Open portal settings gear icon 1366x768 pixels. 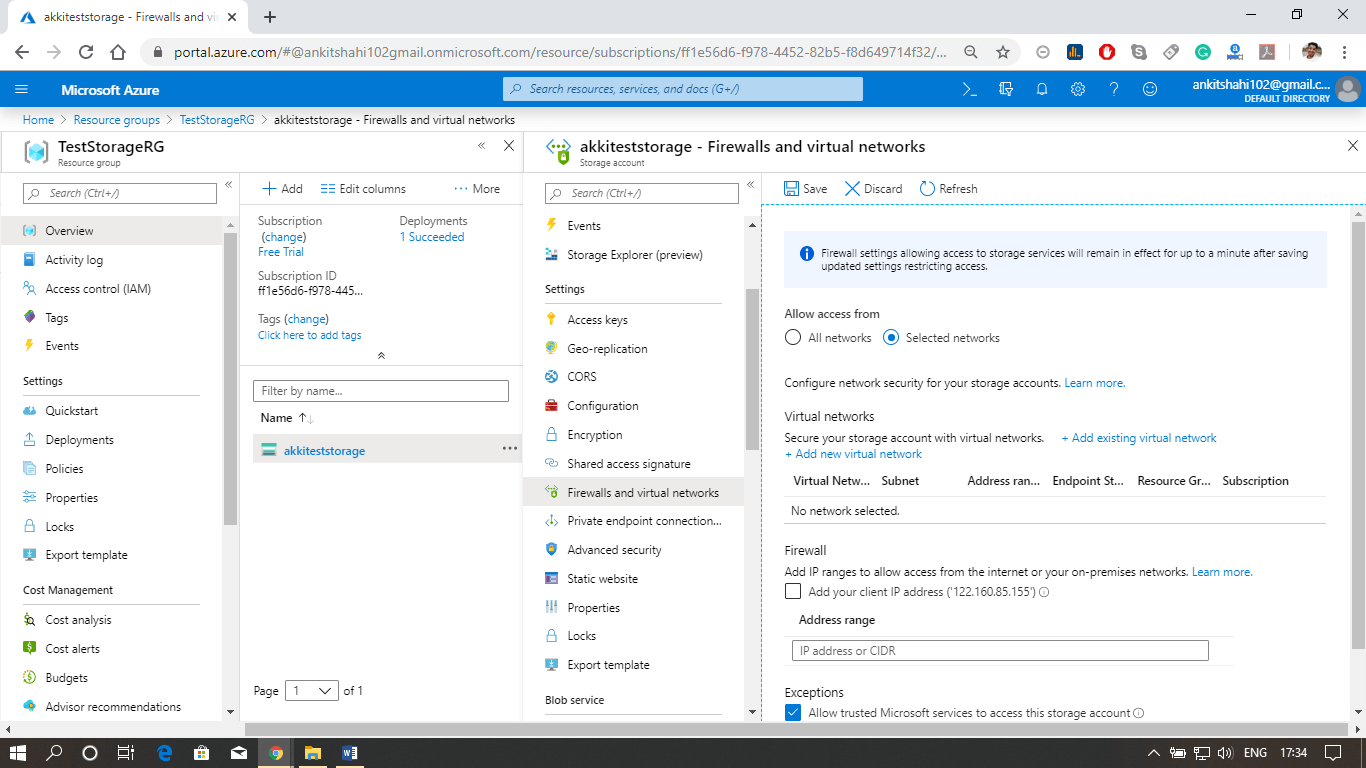(x=1077, y=89)
